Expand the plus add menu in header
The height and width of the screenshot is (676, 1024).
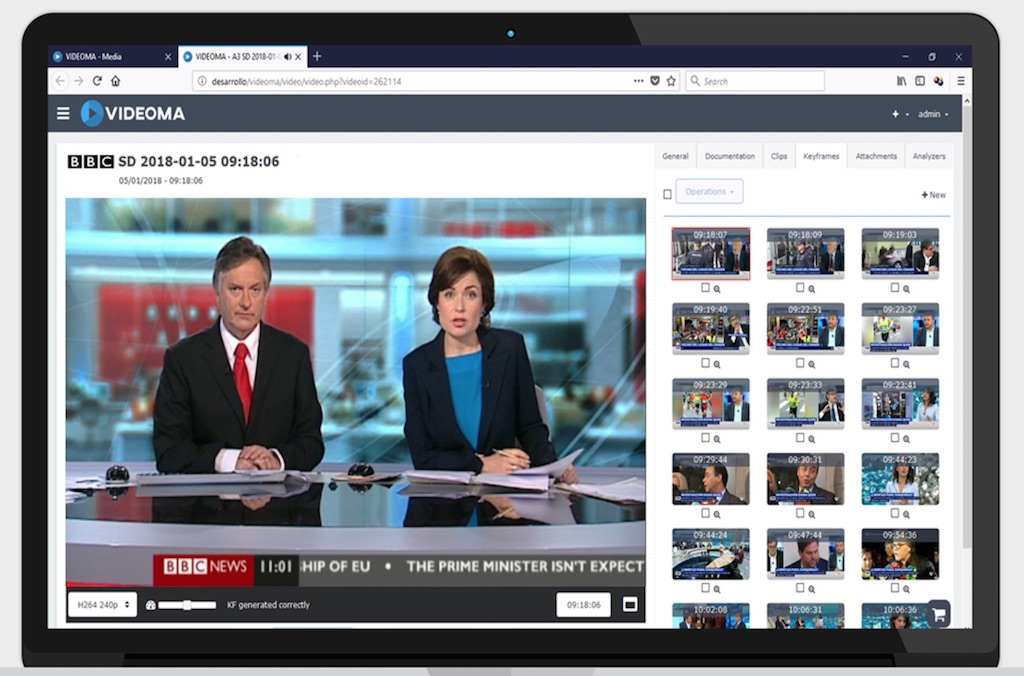(x=900, y=114)
